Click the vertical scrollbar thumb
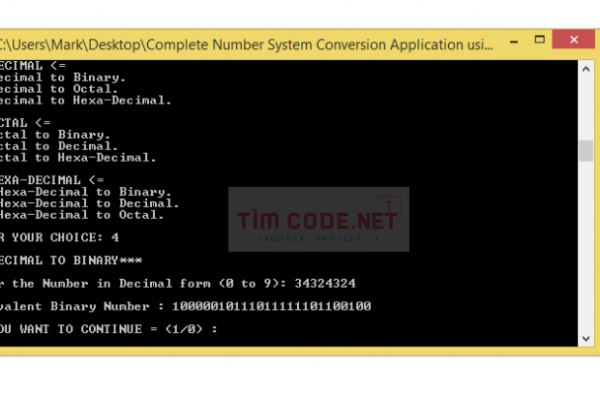The image size is (600, 400). 586,151
